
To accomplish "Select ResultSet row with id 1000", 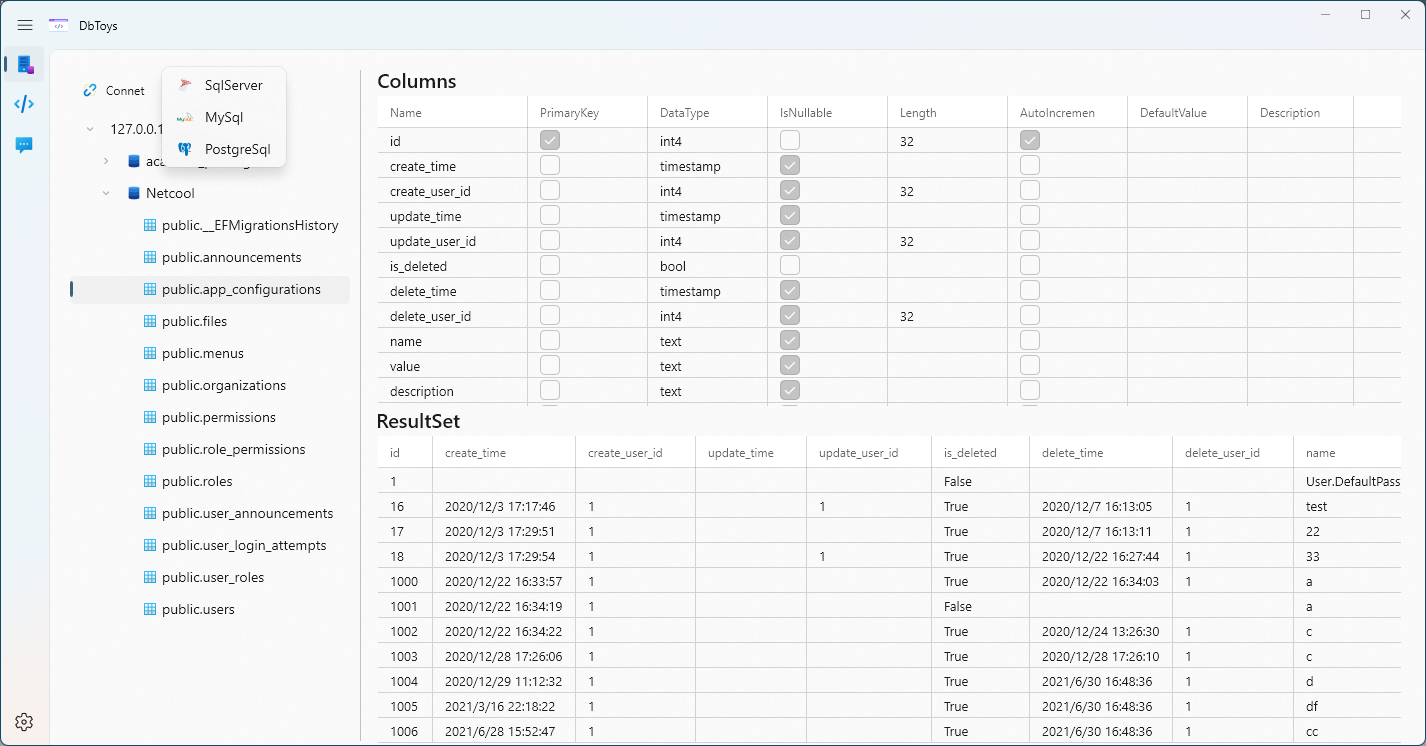I will coord(889,581).
